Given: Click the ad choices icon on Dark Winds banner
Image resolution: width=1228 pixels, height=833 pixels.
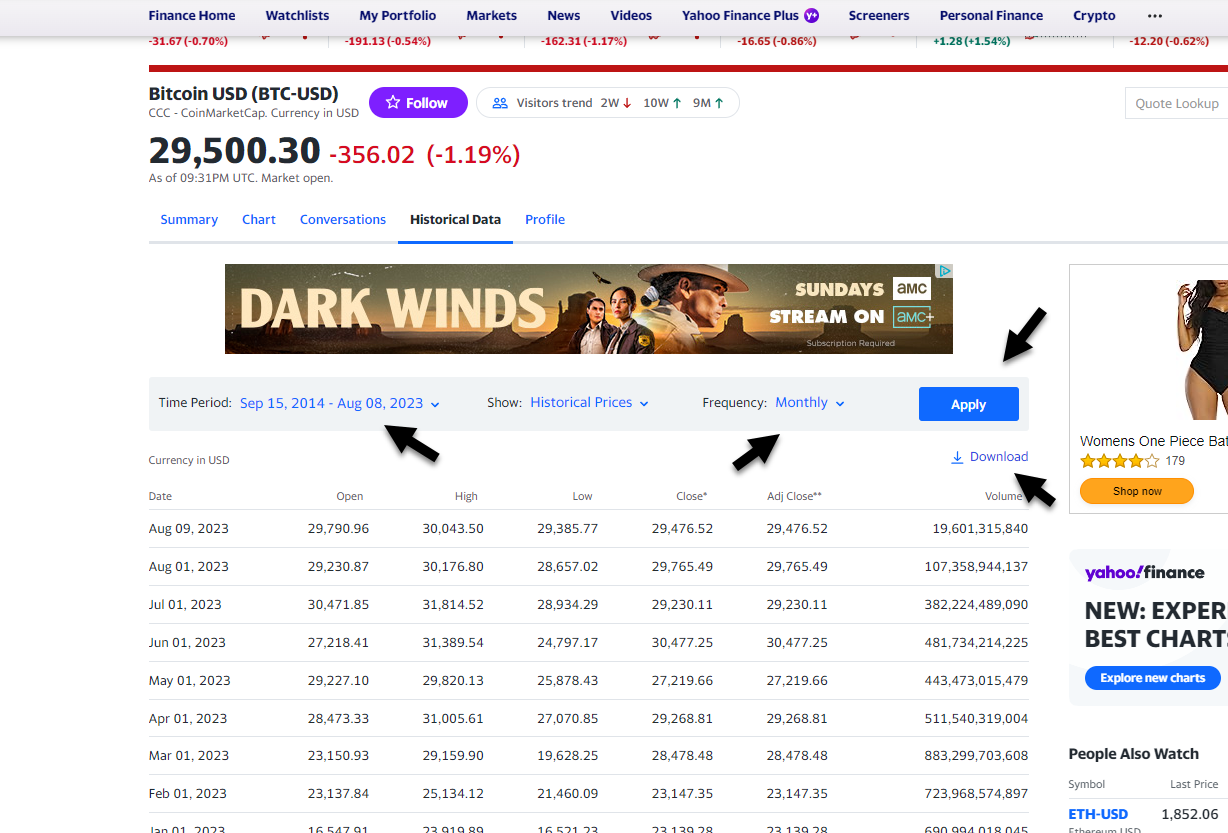Looking at the screenshot, I should point(945,271).
